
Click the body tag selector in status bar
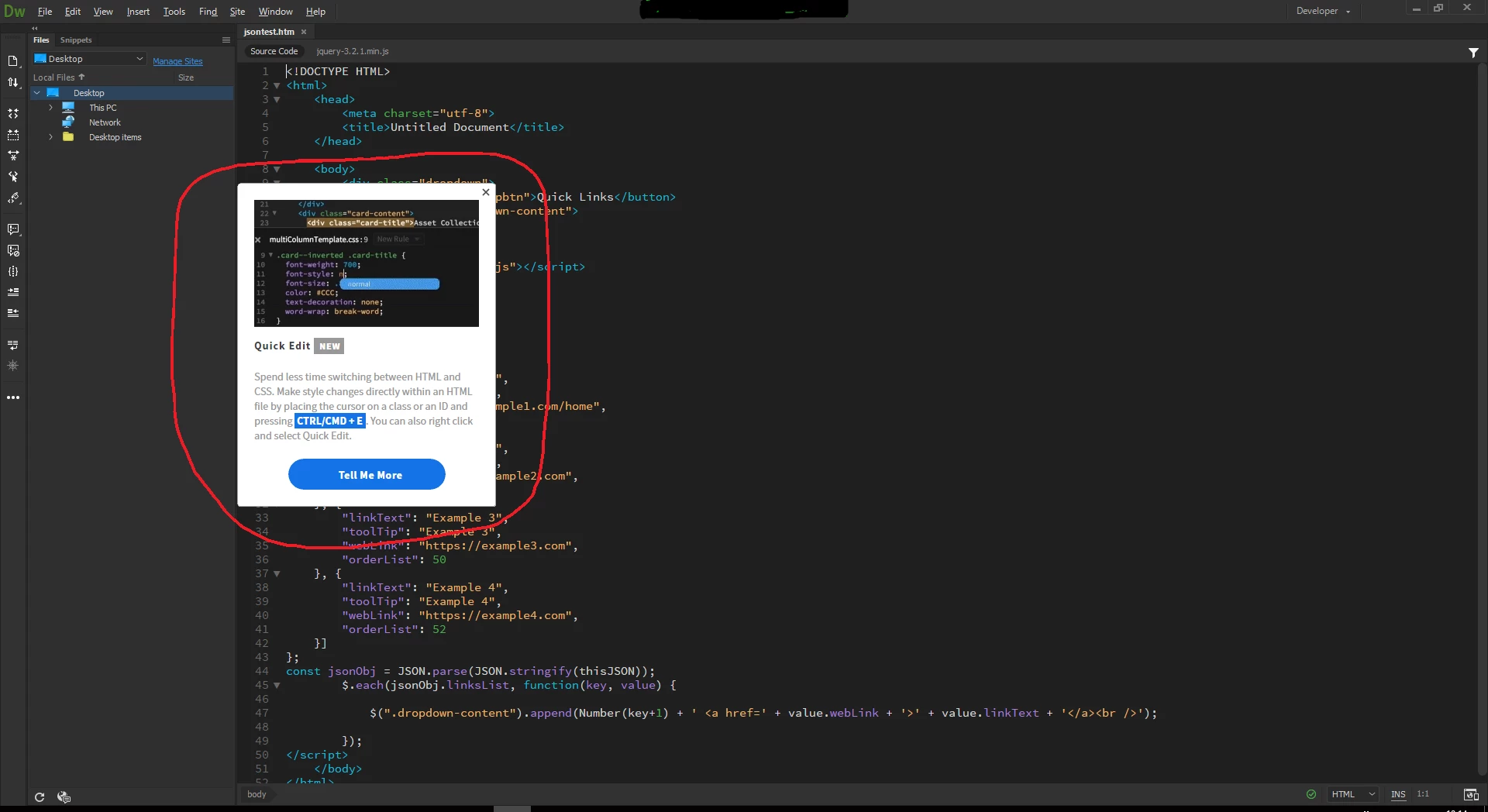[257, 794]
